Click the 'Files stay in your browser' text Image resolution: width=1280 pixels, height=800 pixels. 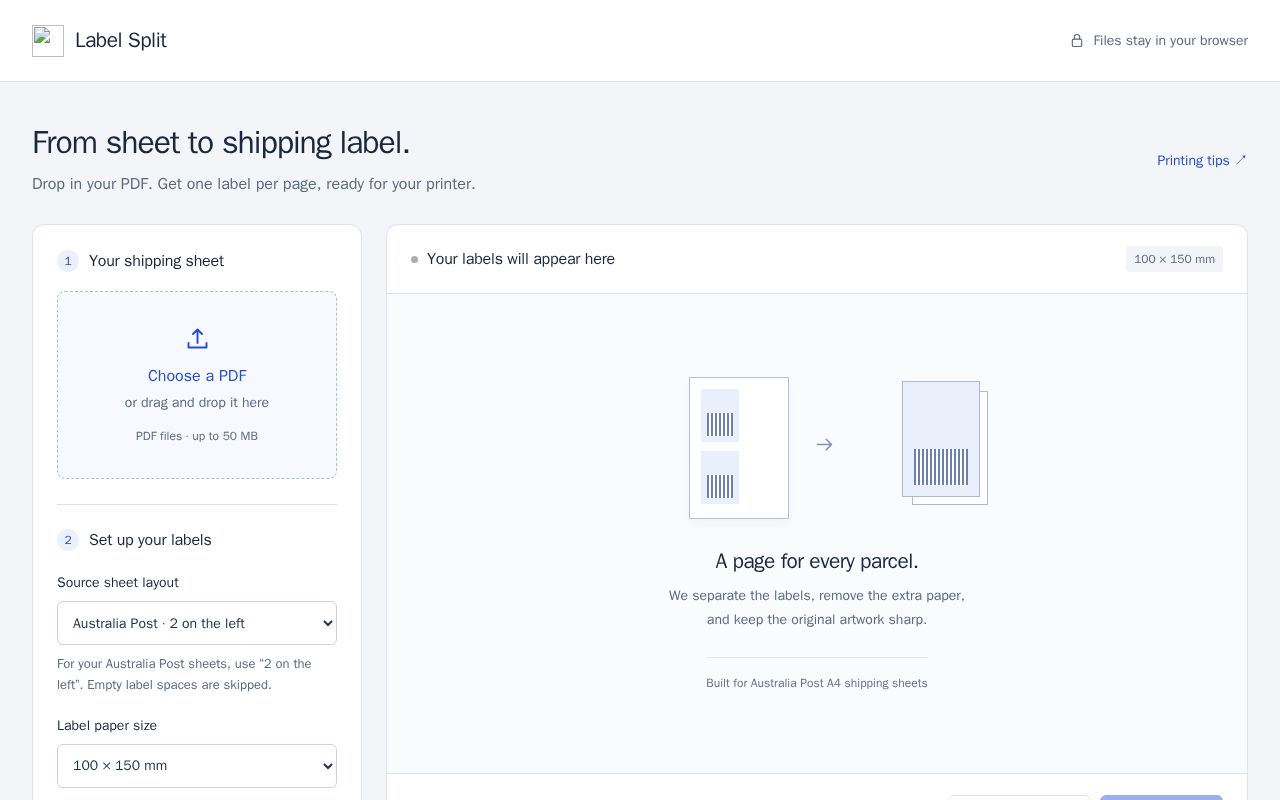(x=1170, y=41)
